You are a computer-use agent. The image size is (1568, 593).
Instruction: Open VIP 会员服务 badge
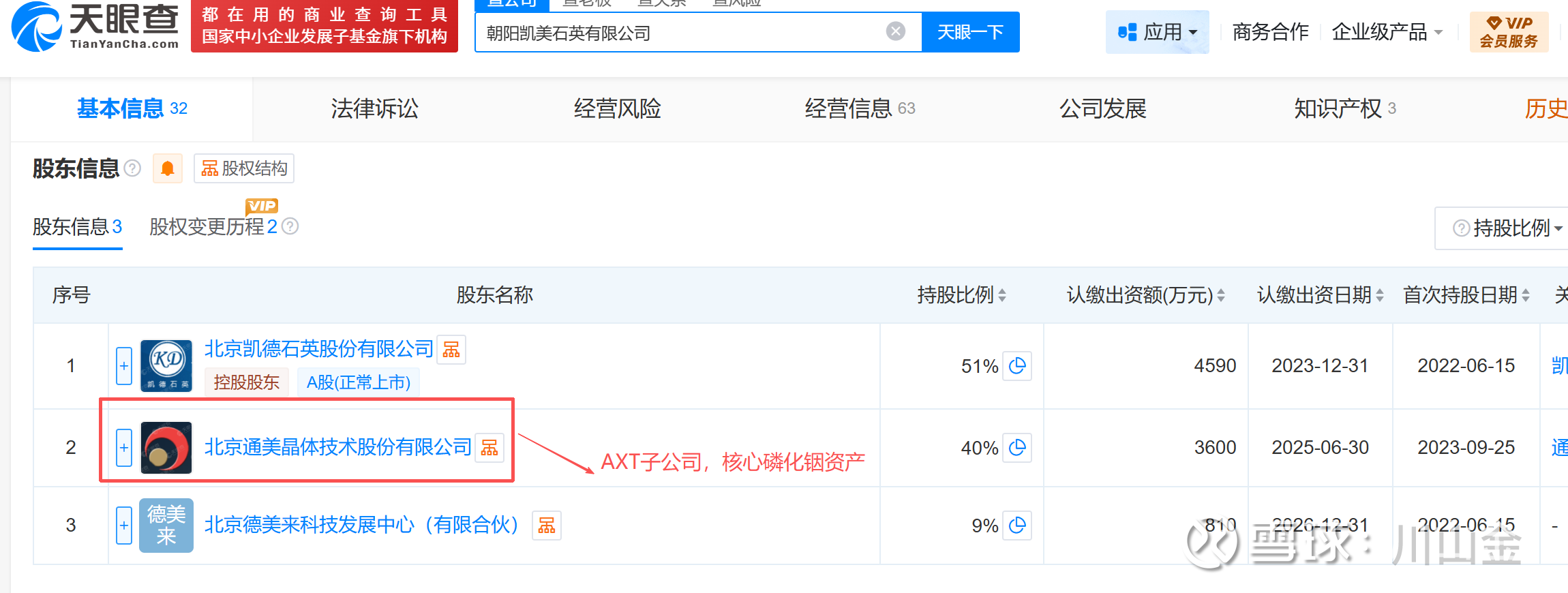tap(1509, 32)
